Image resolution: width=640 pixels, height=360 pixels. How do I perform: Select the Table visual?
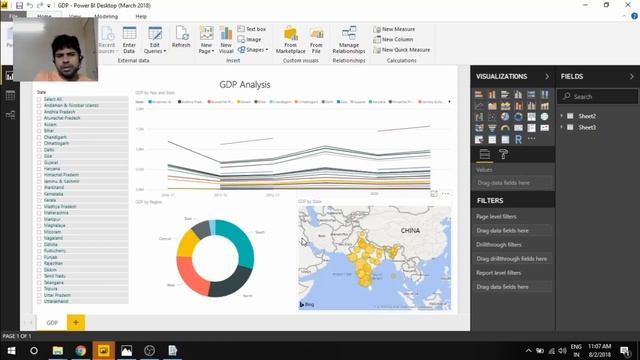(x=492, y=140)
